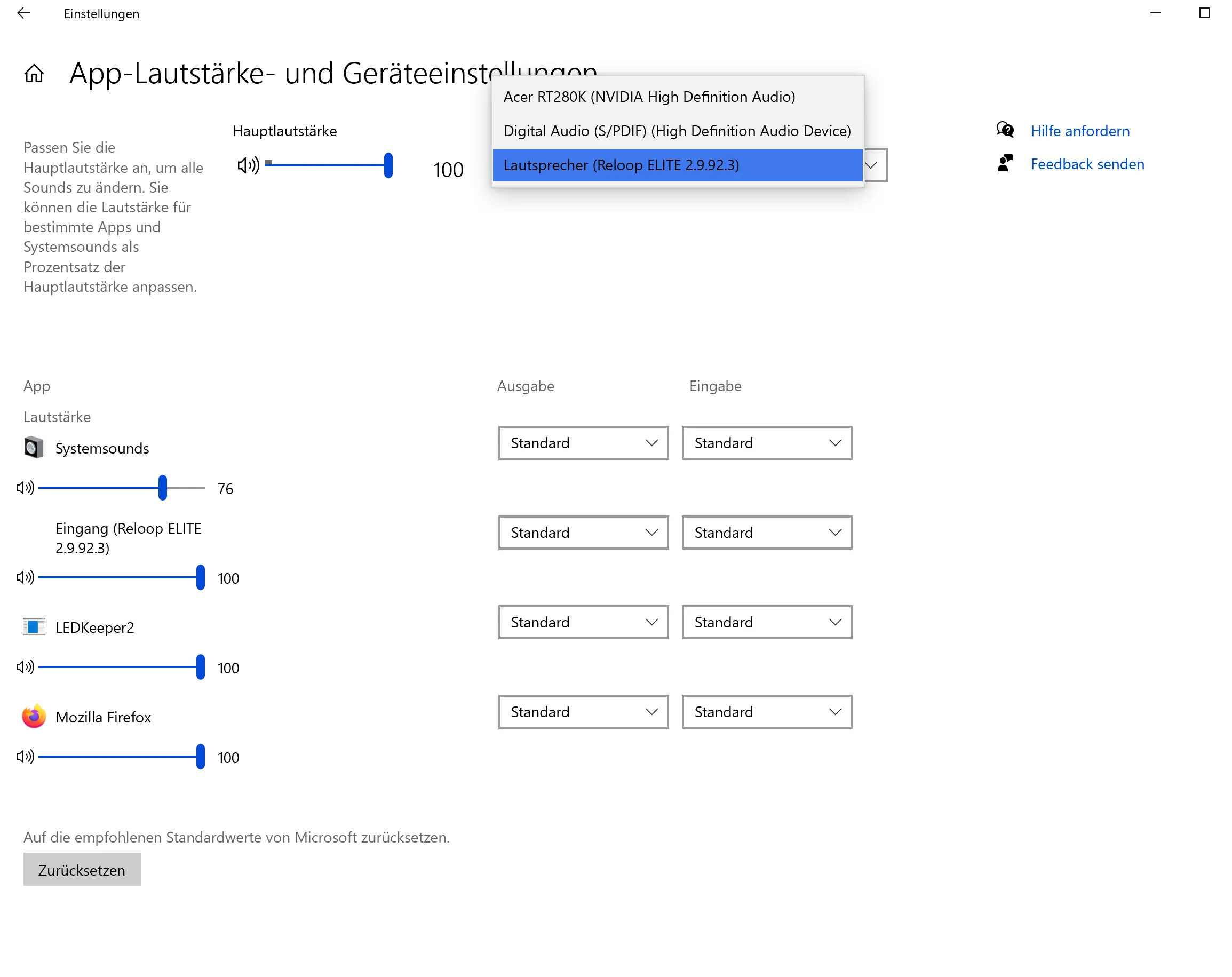The height and width of the screenshot is (977, 1232).
Task: Open Eingang Reloop ELITE Eingabe dropdown
Action: pyautogui.click(x=766, y=533)
